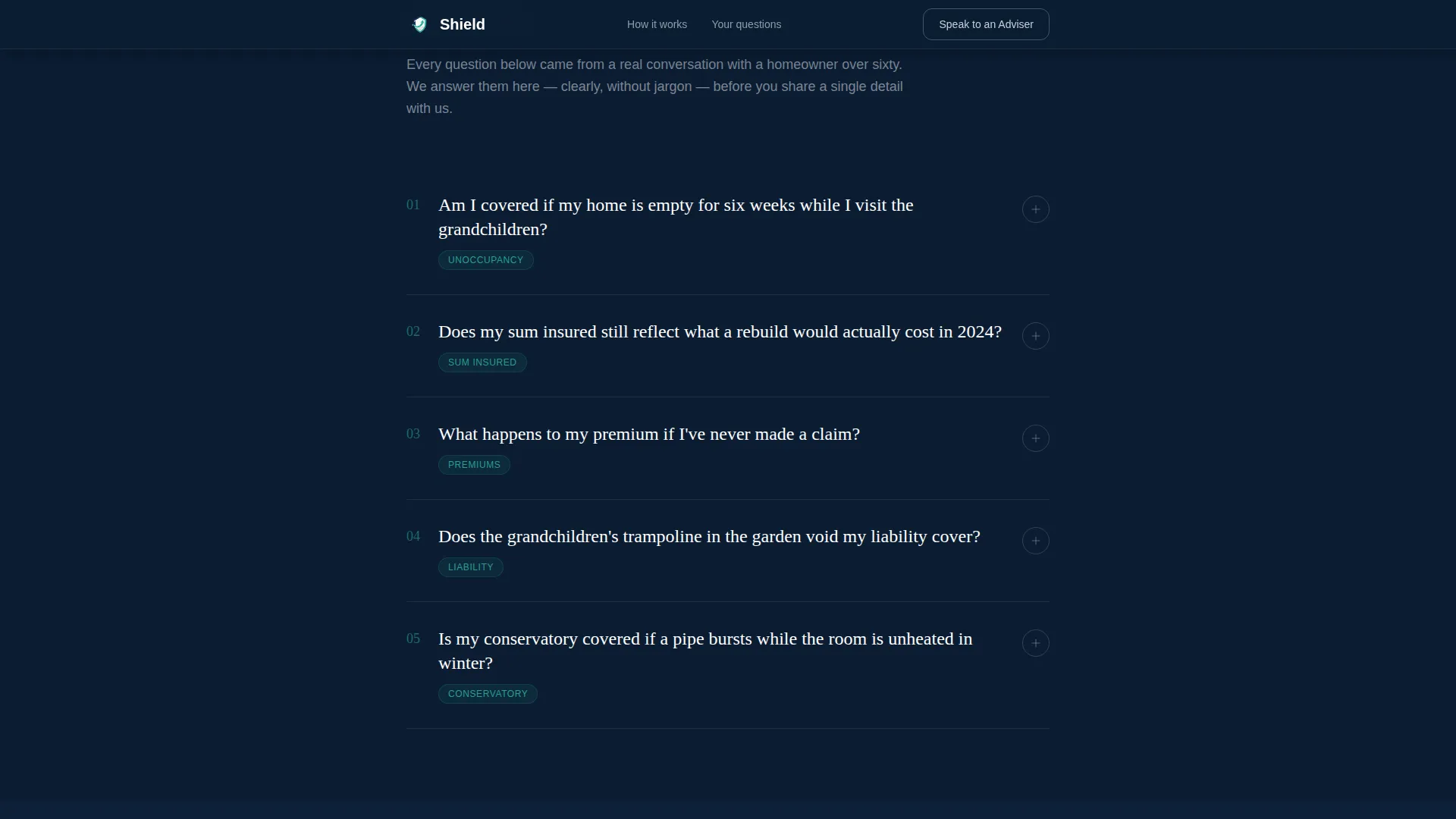Open the conservatory pipe bursts question
This screenshot has height=819, width=1456.
705,651
